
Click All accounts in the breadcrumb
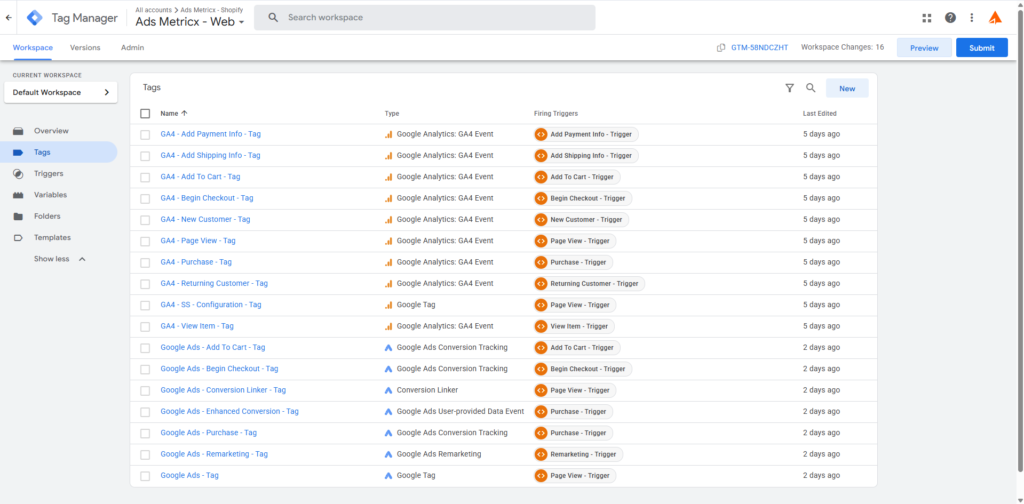point(153,10)
